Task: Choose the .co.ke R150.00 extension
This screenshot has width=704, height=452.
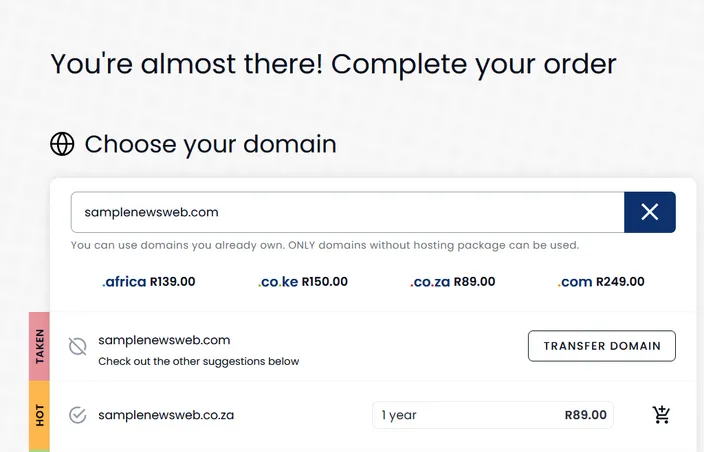Action: (x=303, y=282)
